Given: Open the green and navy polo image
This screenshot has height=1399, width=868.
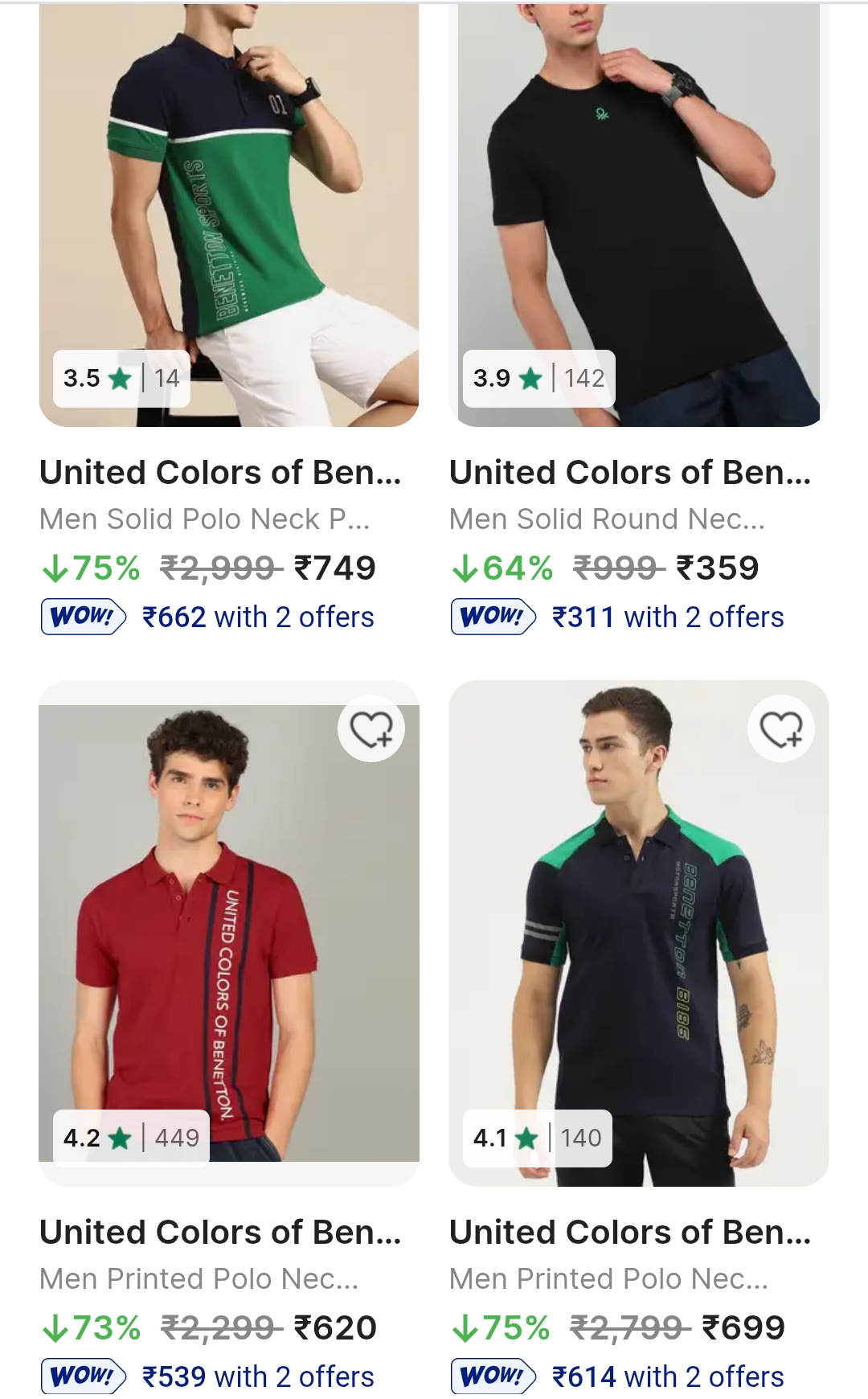Looking at the screenshot, I should [229, 201].
